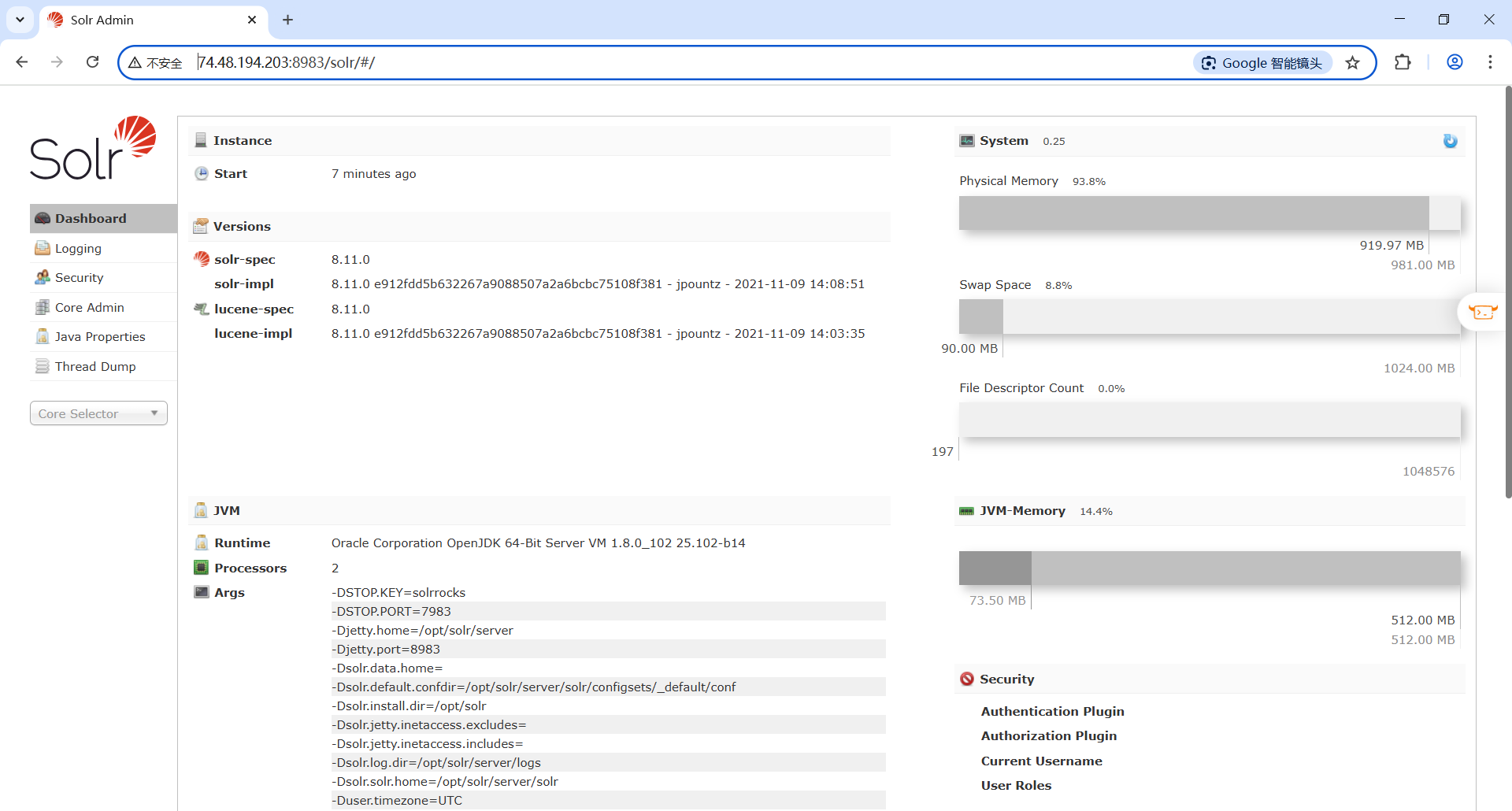This screenshot has width=1512, height=811.
Task: Click the Java Properties icon
Action: pos(43,337)
